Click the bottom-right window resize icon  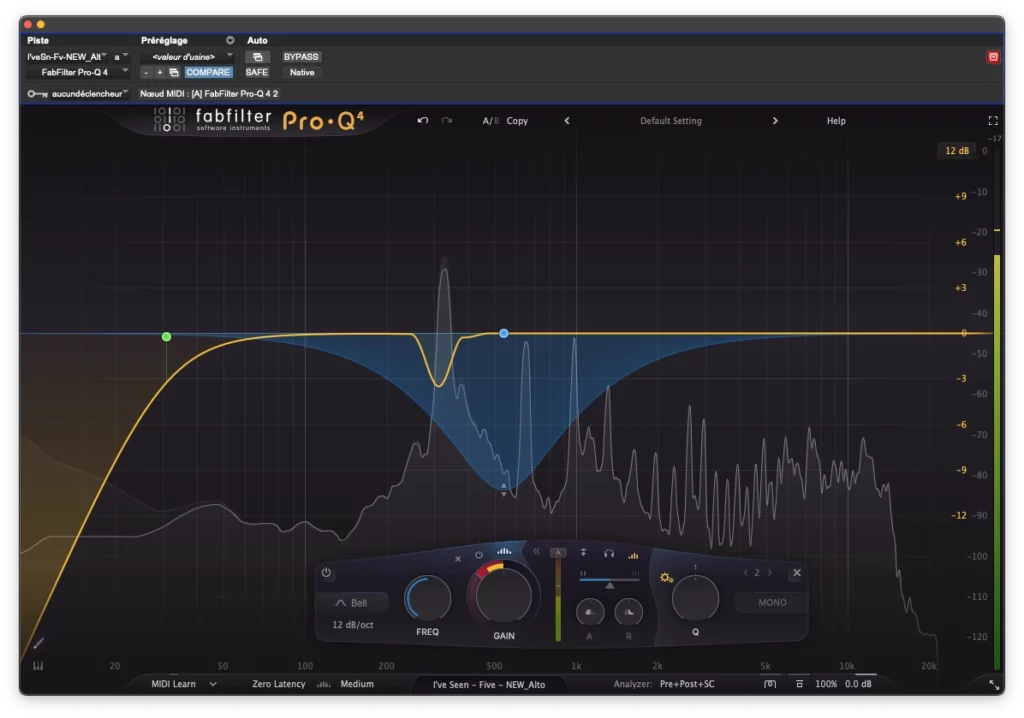pos(994,685)
